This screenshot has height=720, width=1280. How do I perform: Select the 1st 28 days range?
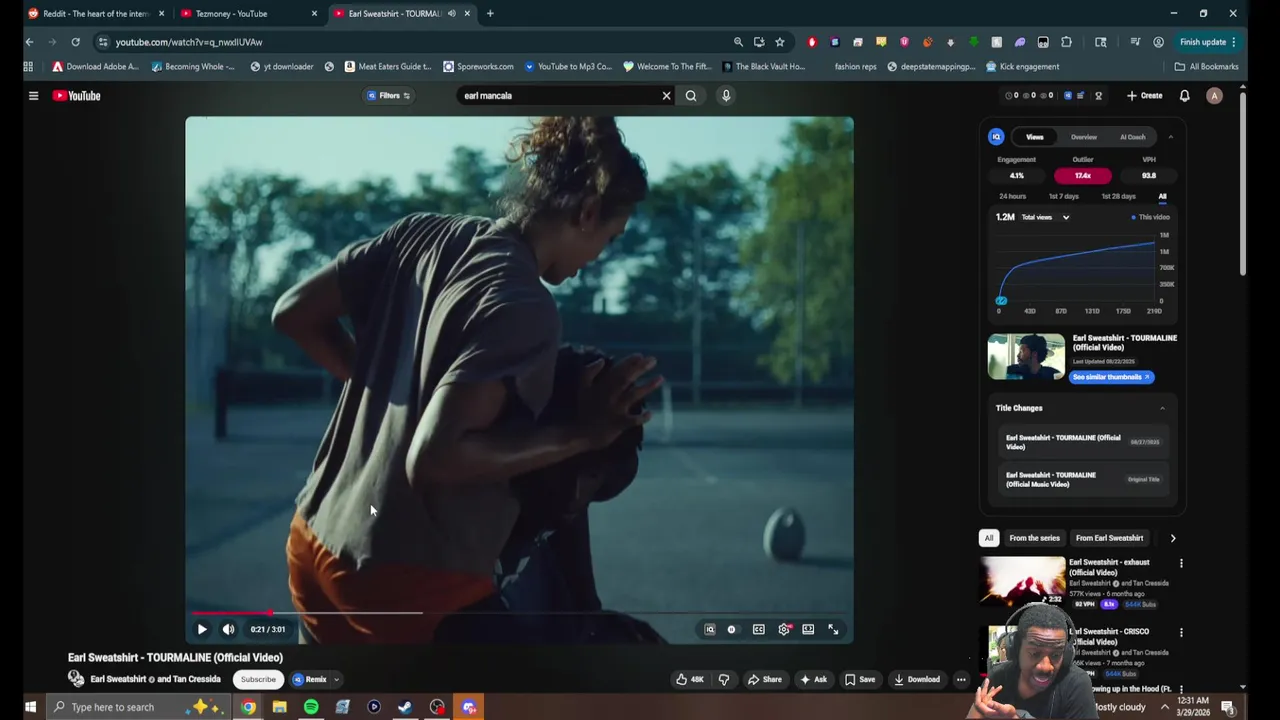tap(1118, 197)
